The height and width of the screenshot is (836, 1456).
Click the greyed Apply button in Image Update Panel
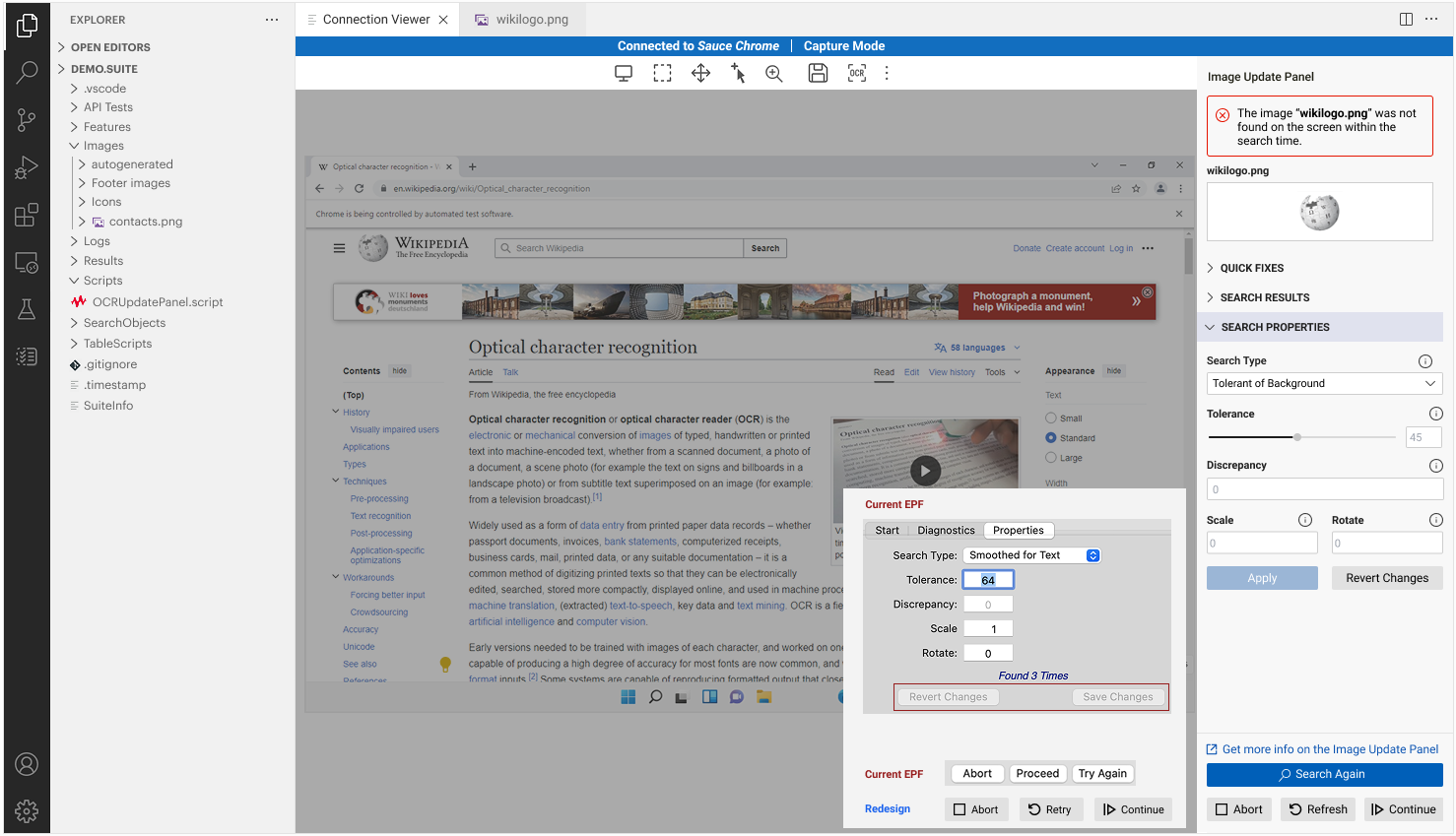coord(1262,578)
